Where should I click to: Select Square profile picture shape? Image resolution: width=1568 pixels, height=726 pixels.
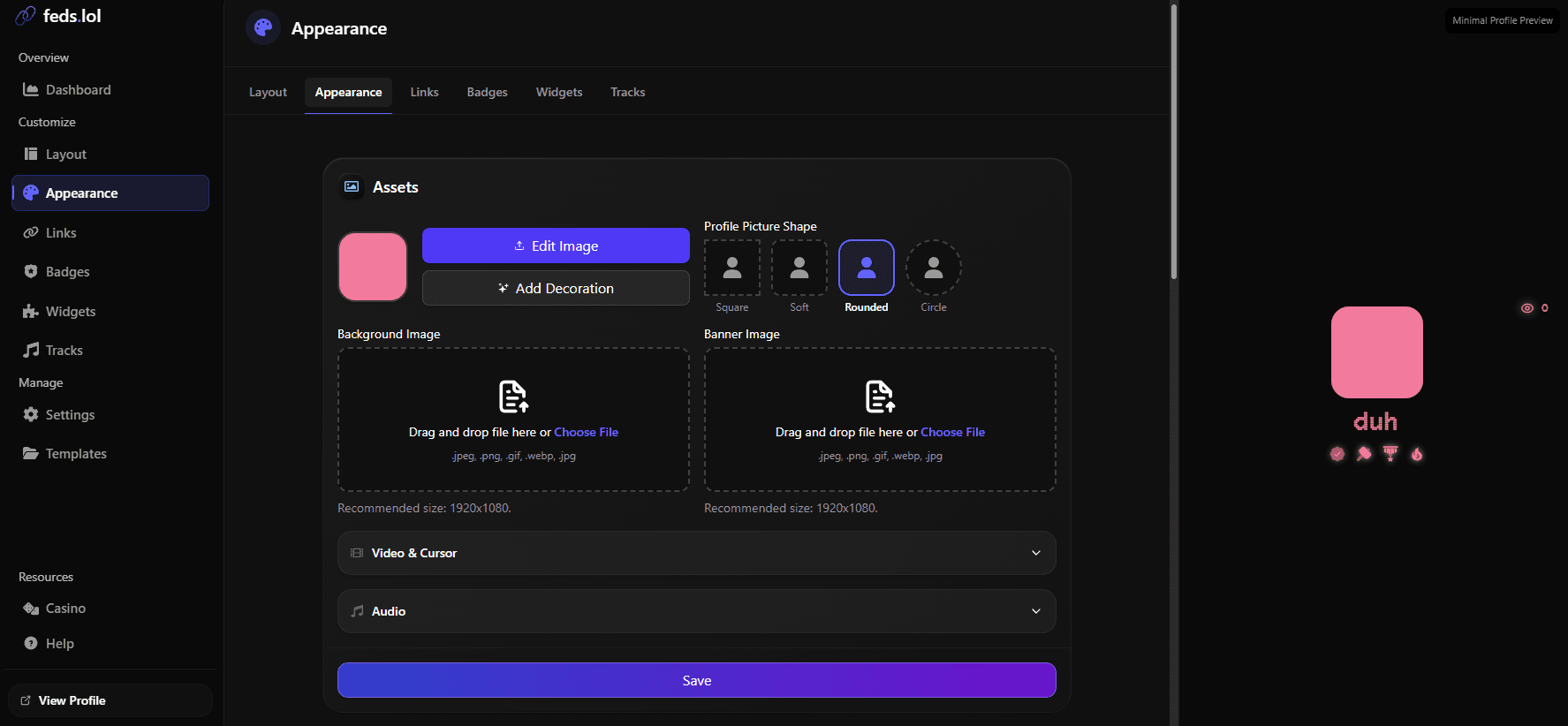click(732, 268)
